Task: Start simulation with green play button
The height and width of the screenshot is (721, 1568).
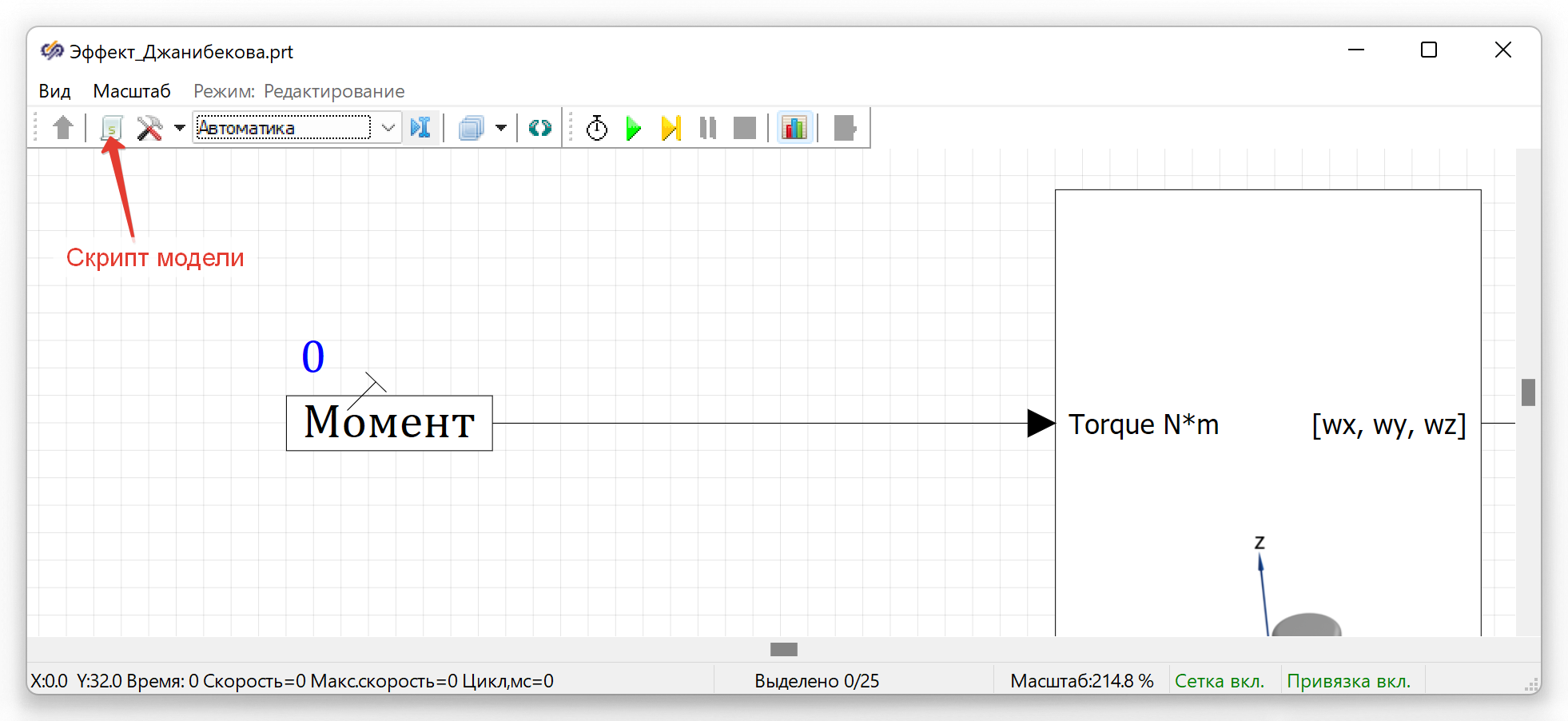Action: [634, 128]
